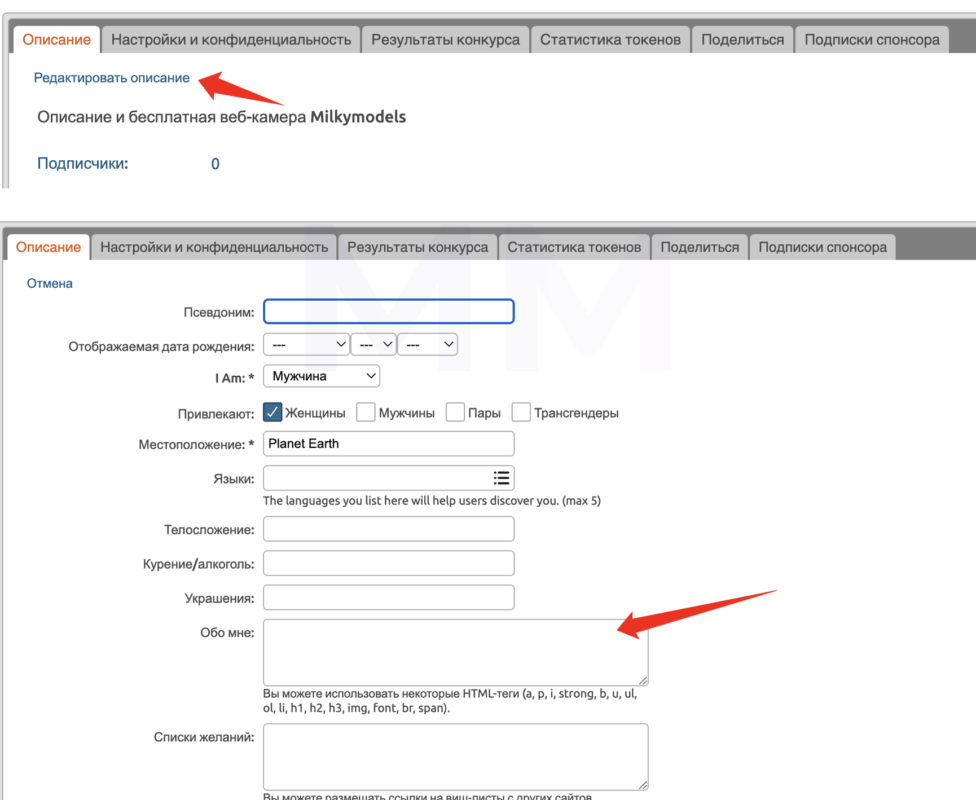Expand the I Am gender dropdown
The width and height of the screenshot is (976, 800).
click(322, 376)
